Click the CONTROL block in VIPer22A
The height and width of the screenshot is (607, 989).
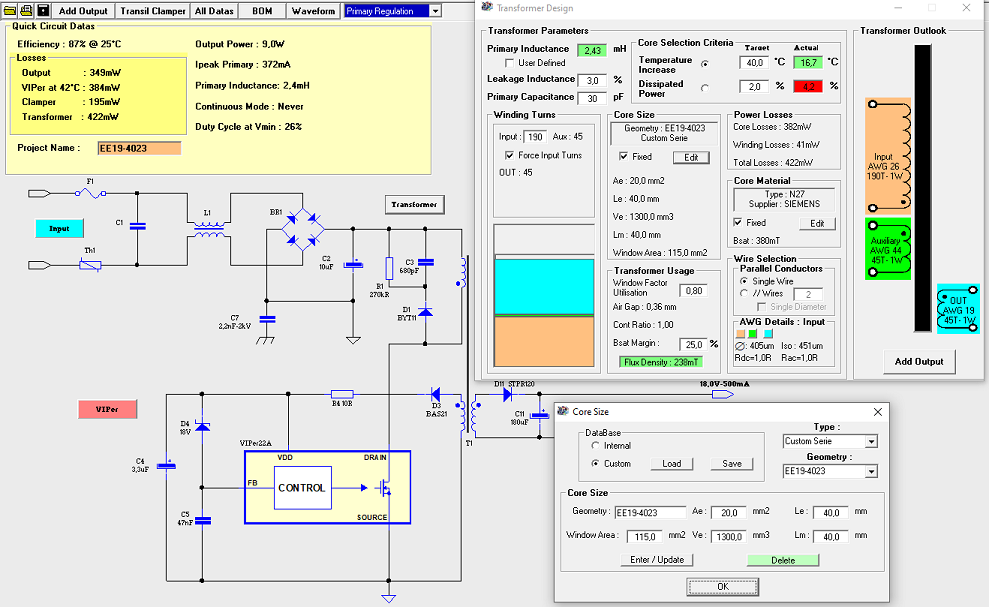tap(301, 488)
